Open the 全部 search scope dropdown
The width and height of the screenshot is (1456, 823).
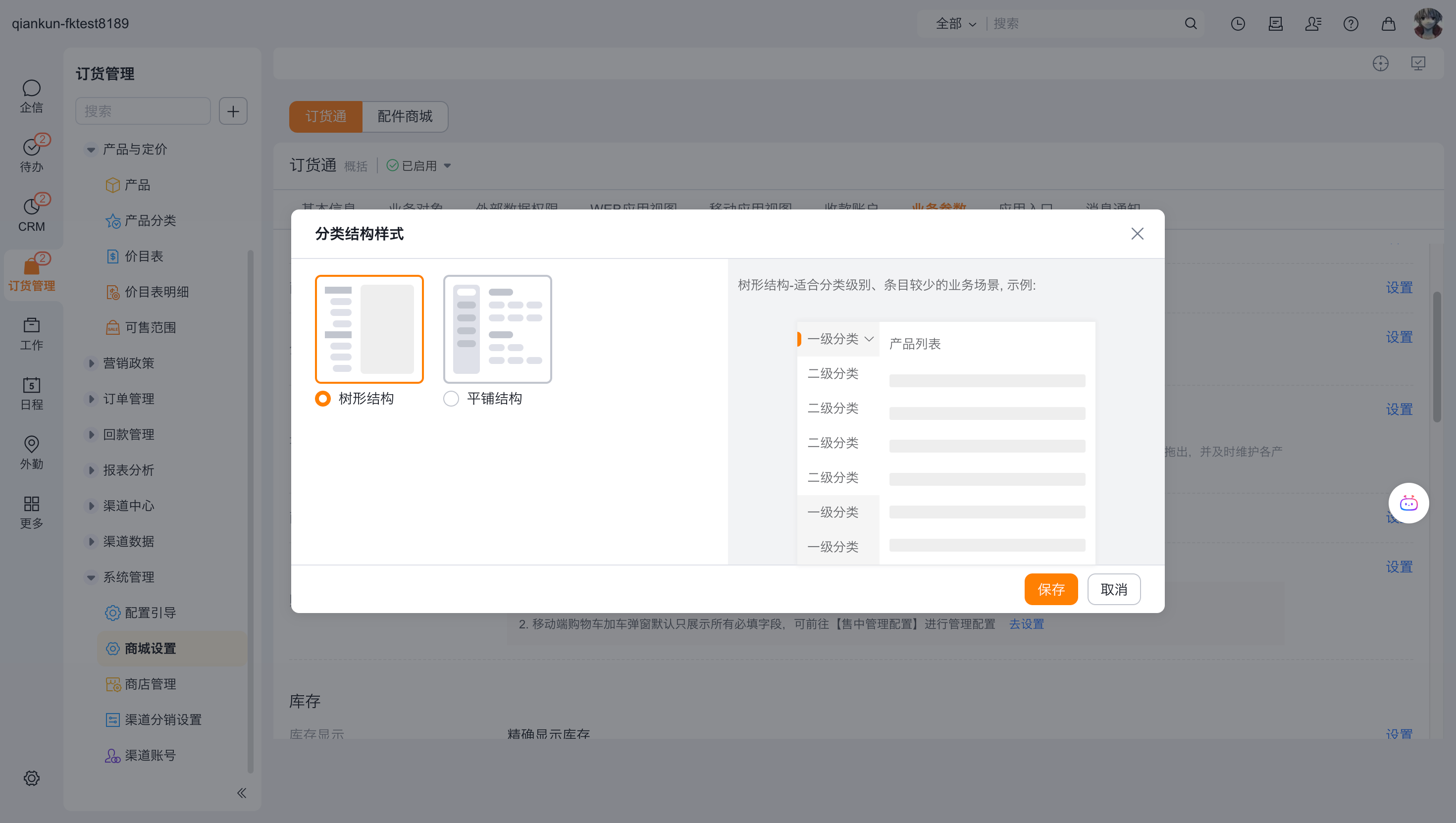click(955, 24)
